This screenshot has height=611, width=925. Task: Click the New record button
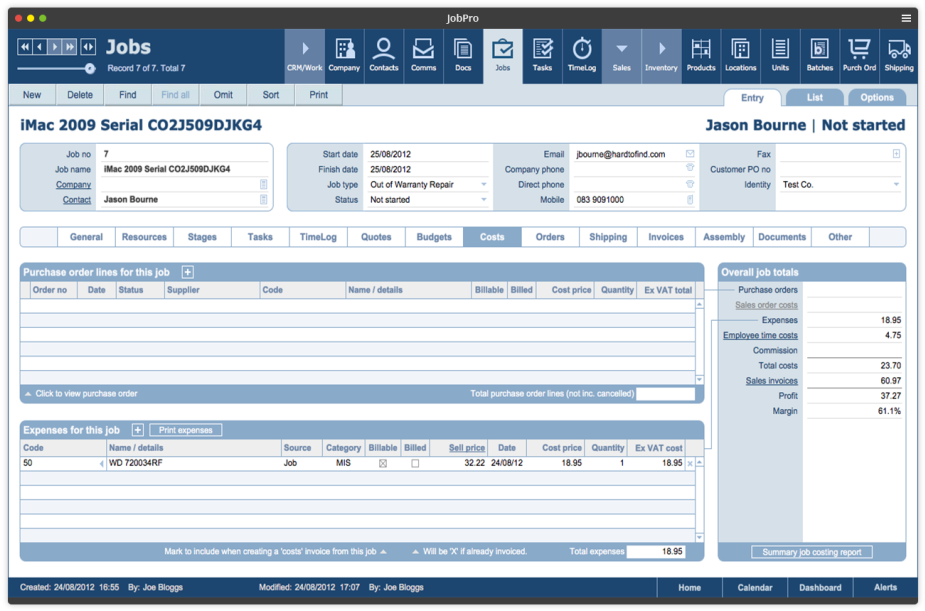pyautogui.click(x=32, y=95)
